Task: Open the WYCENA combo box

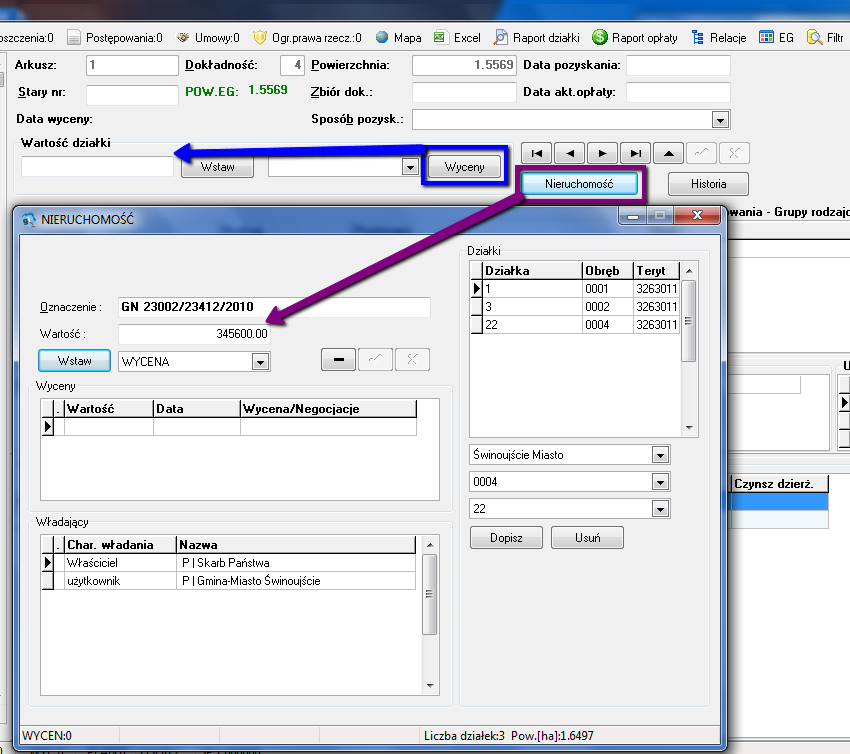Action: click(x=260, y=362)
